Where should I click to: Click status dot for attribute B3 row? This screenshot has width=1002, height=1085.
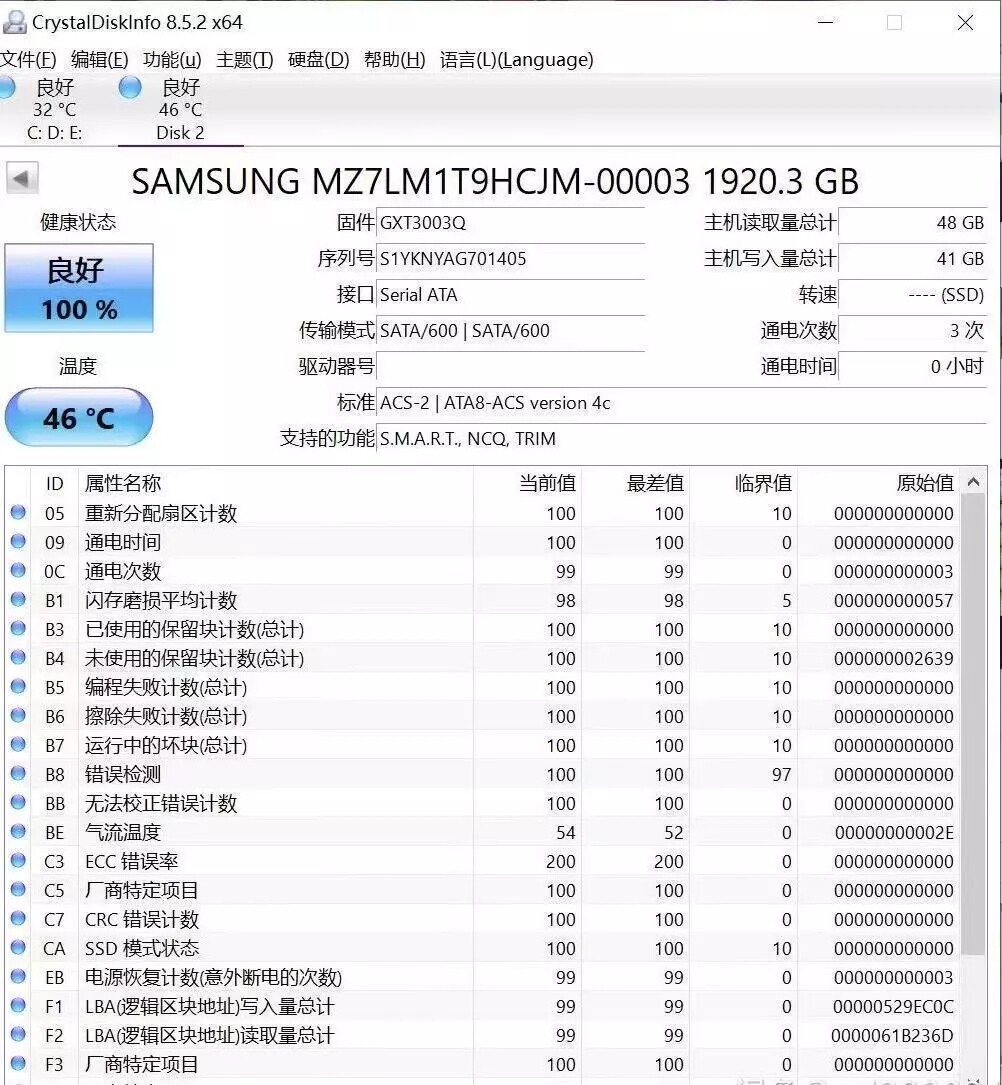(x=18, y=628)
